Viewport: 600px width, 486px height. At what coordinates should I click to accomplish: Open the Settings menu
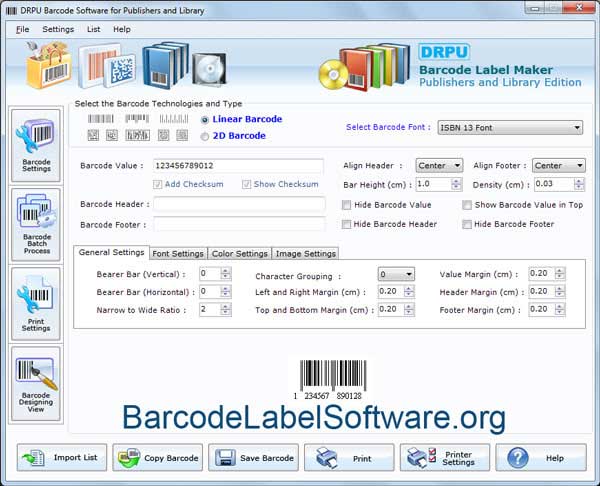click(x=58, y=29)
